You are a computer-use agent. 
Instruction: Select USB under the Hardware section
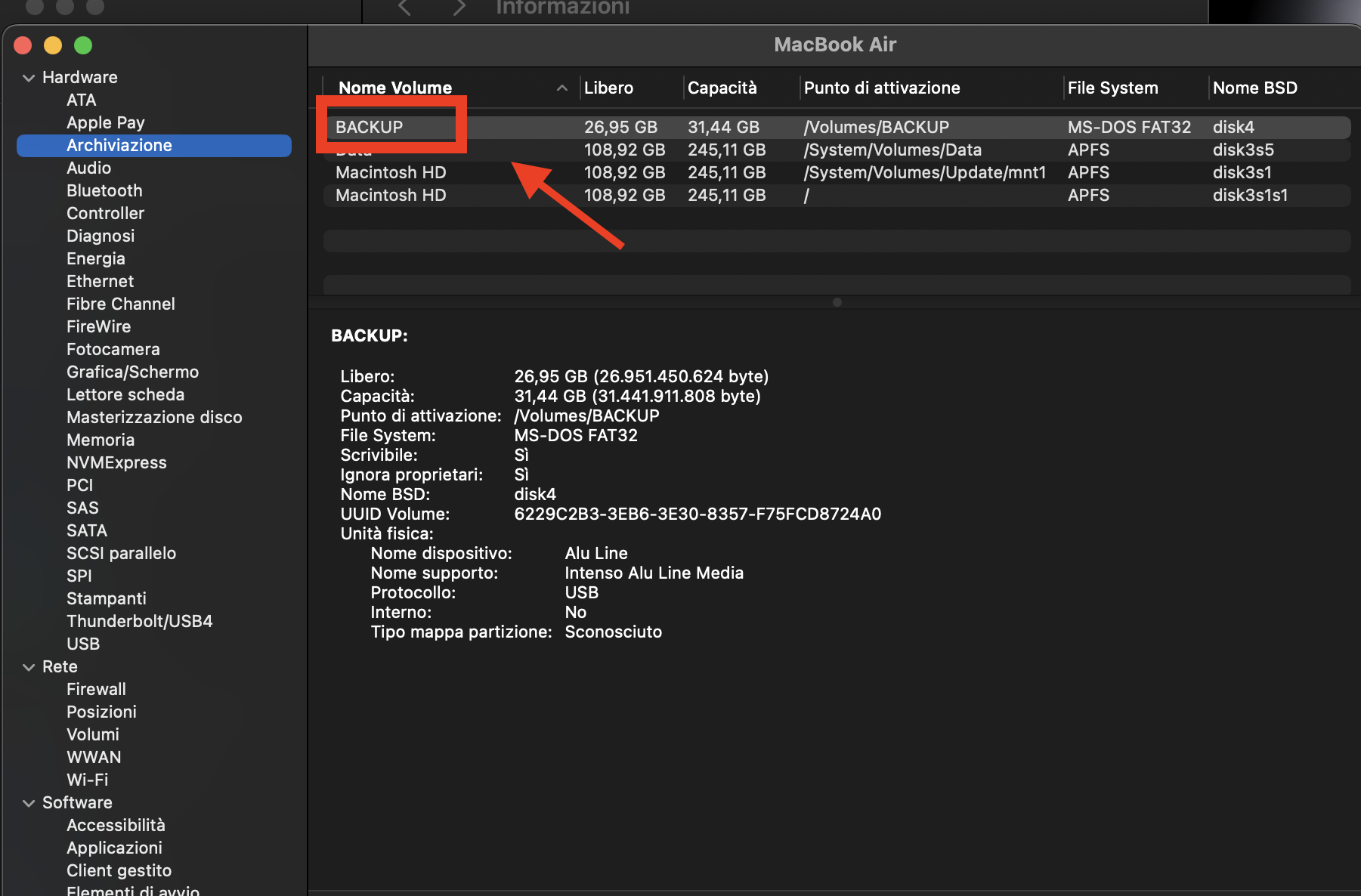pyautogui.click(x=83, y=644)
